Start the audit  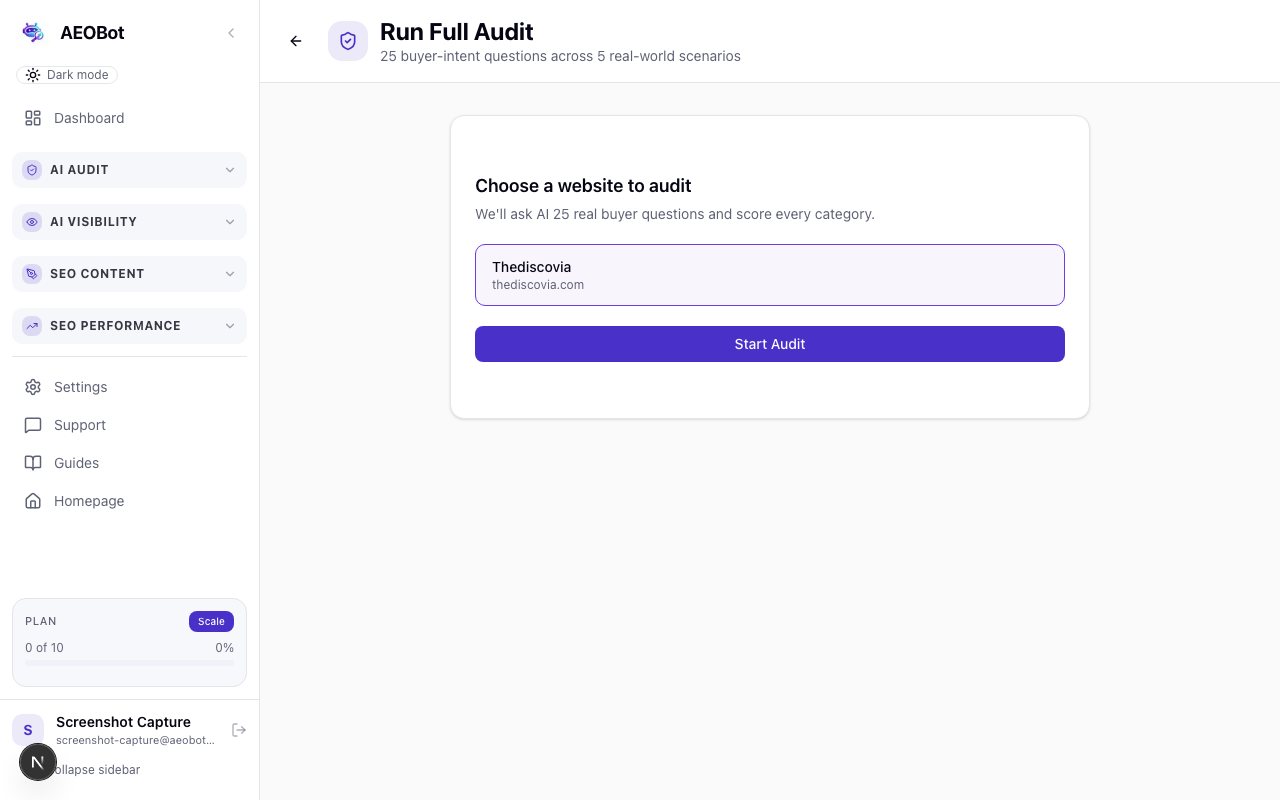click(770, 344)
